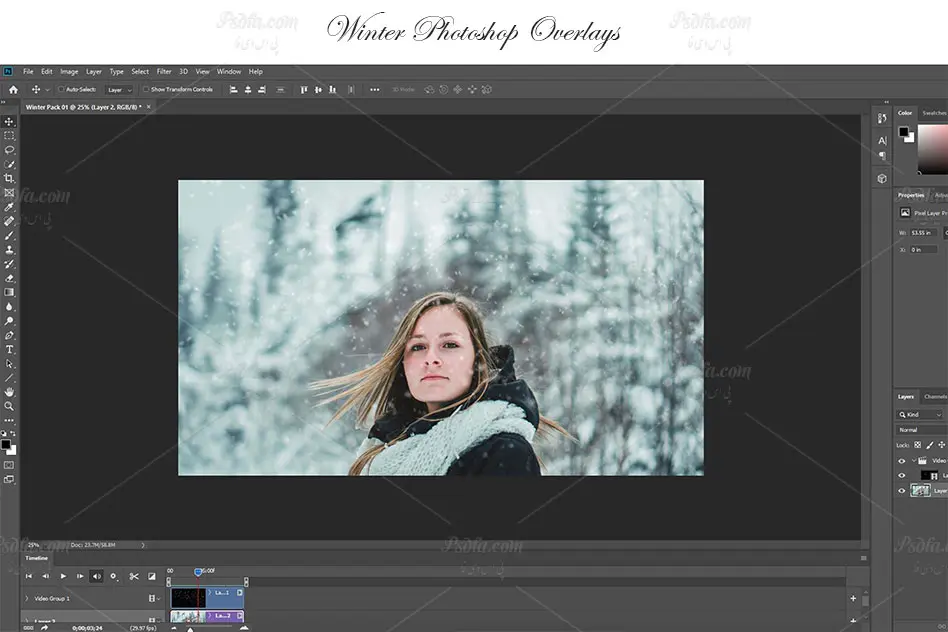Click the align left edges icon
Screen dimensions: 948x632
pyautogui.click(x=233, y=90)
